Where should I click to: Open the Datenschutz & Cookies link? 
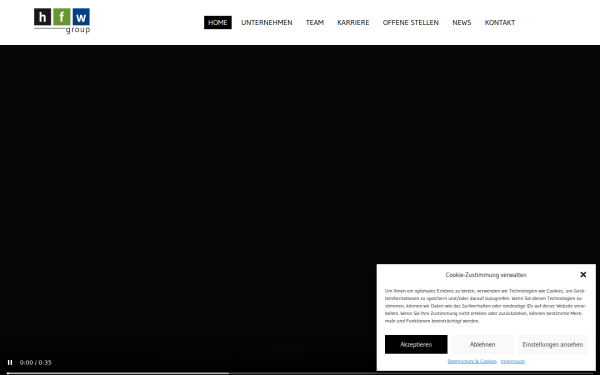point(472,361)
